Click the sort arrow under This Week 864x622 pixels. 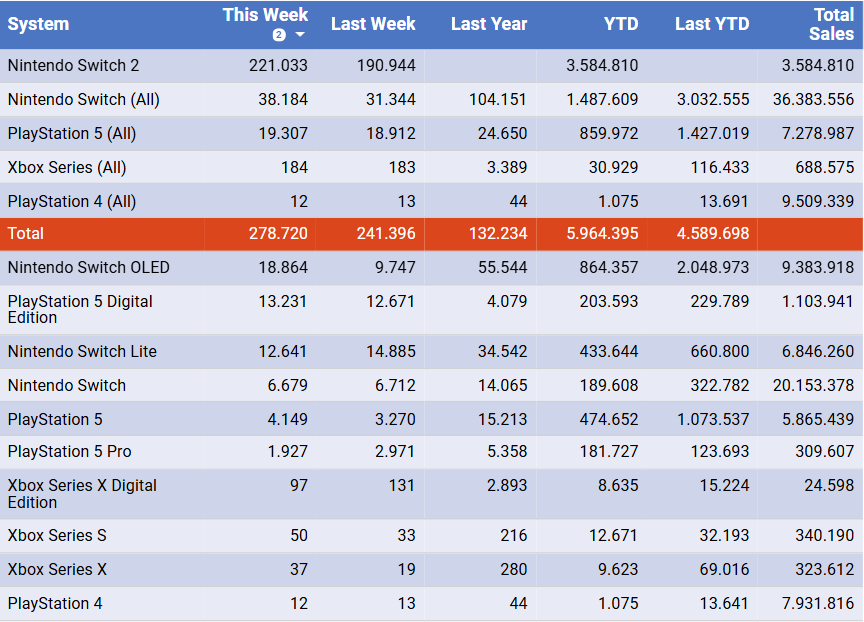pos(300,35)
